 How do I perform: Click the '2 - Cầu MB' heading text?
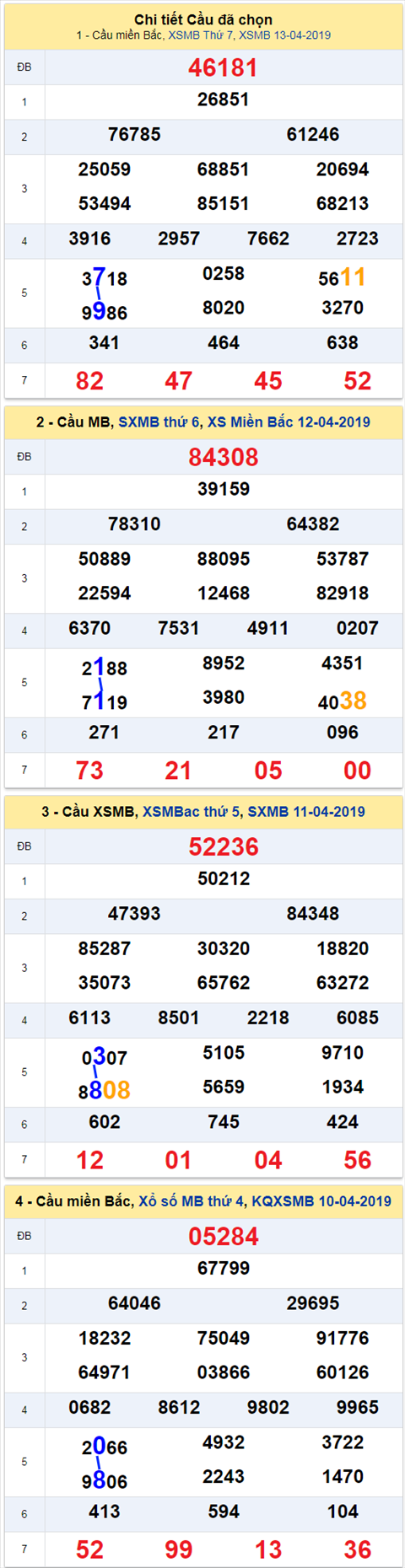tap(74, 422)
